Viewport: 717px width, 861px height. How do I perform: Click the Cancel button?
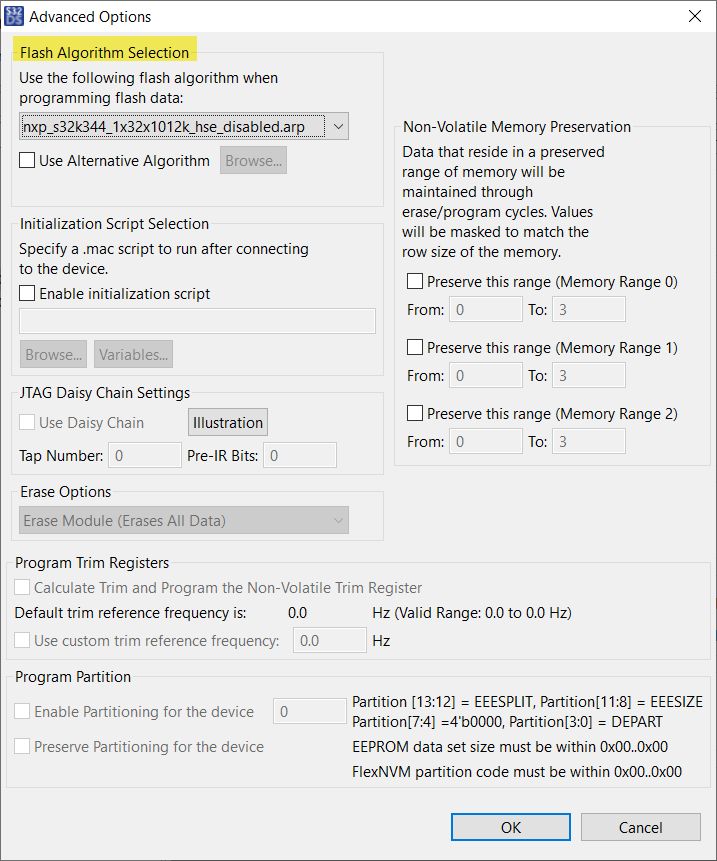pos(640,827)
